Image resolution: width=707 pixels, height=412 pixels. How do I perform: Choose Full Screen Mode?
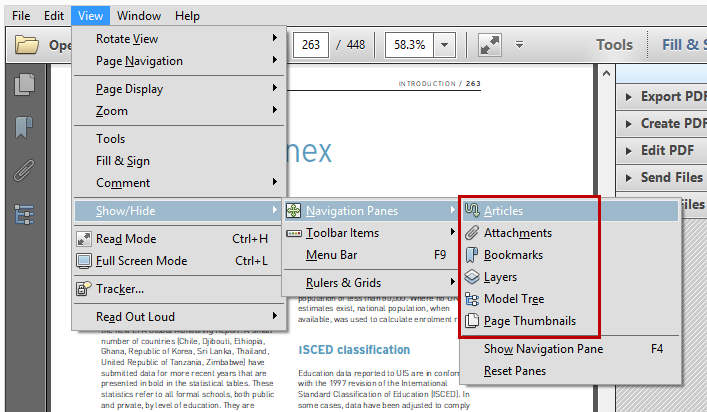tap(179, 261)
